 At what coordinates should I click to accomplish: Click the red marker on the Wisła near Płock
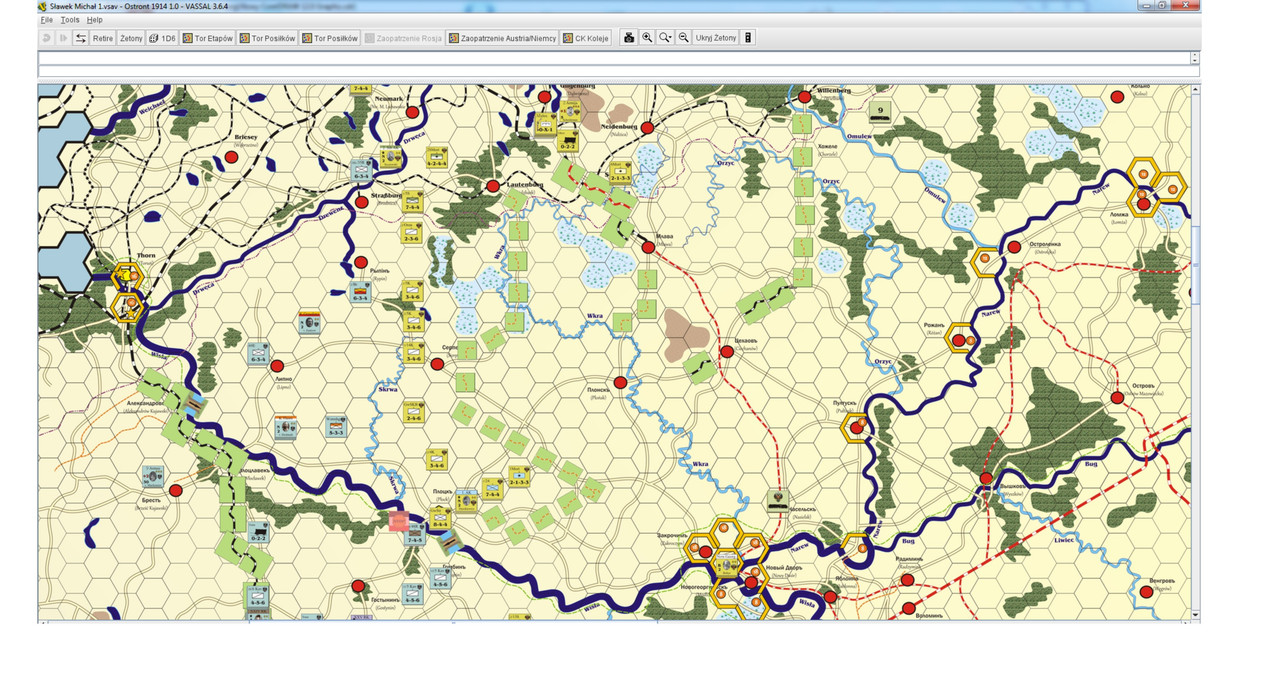[398, 521]
